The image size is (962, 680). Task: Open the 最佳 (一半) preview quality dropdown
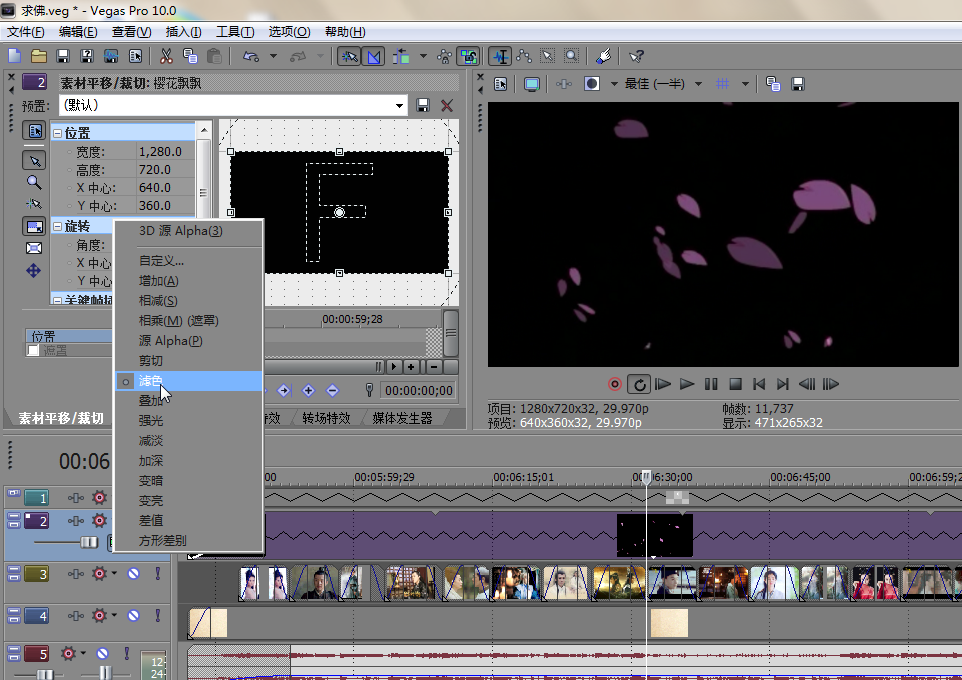pyautogui.click(x=698, y=84)
